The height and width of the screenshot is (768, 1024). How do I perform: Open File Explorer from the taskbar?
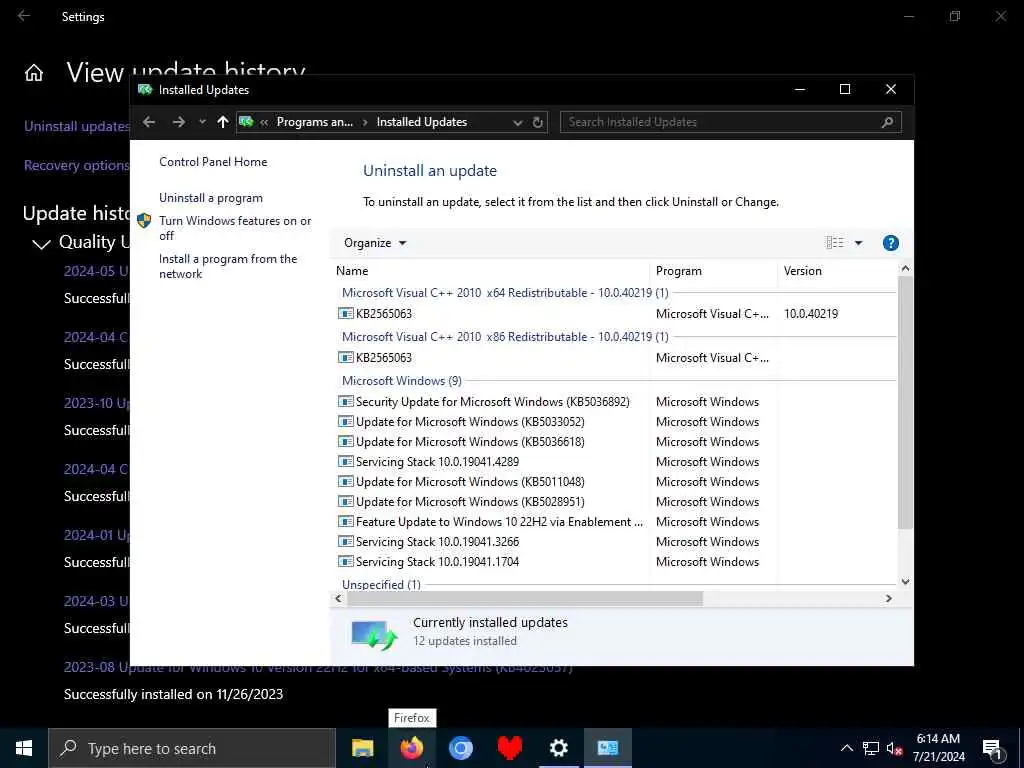(362, 748)
